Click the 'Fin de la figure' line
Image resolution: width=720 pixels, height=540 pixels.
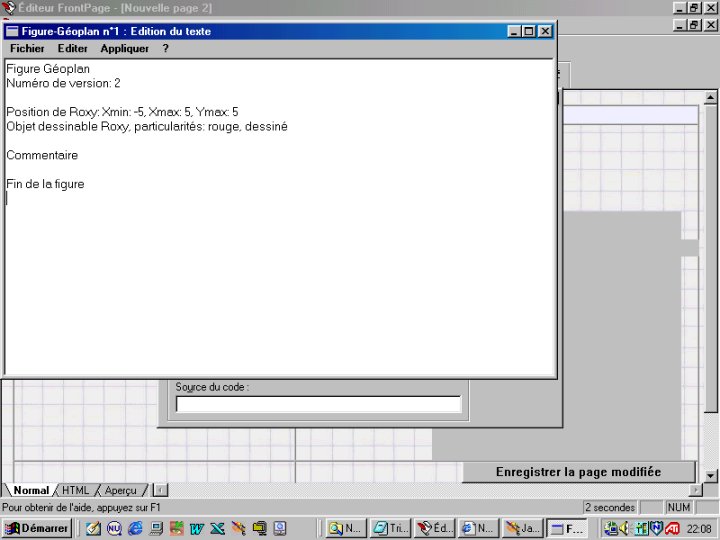[x=45, y=184]
